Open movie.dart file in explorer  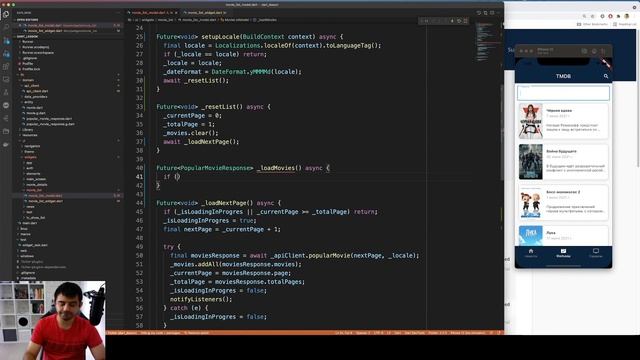[x=33, y=108]
